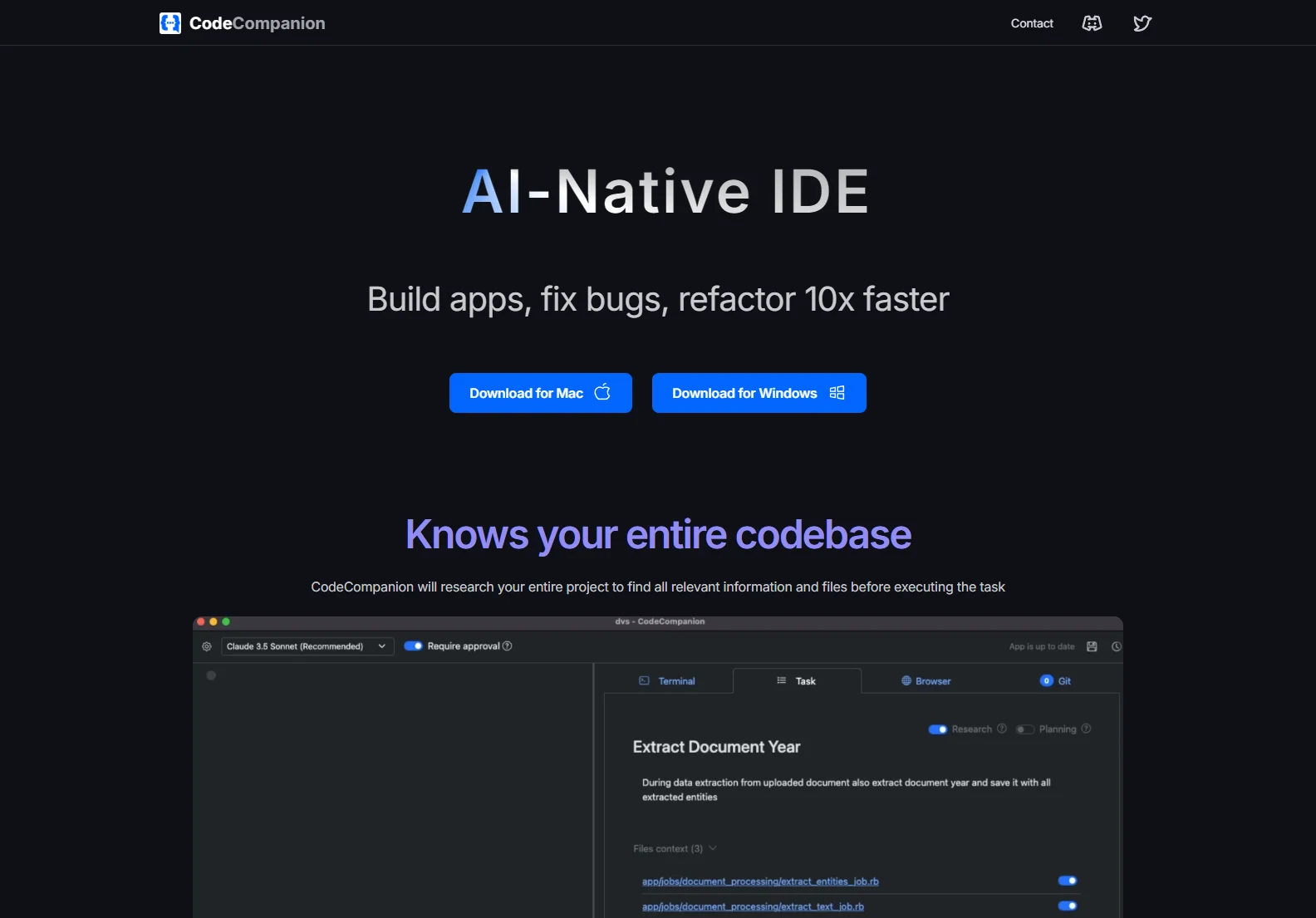This screenshot has width=1316, height=918.
Task: Click the save disk icon near 'App is up to date'
Action: point(1092,646)
